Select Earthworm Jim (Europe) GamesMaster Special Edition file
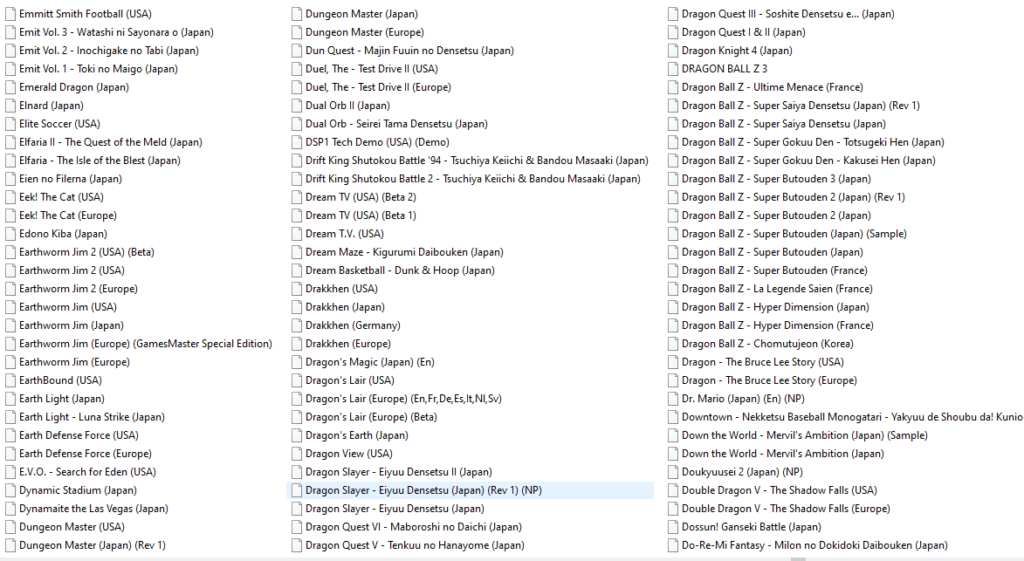Image resolution: width=1024 pixels, height=561 pixels. pyautogui.click(x=145, y=343)
